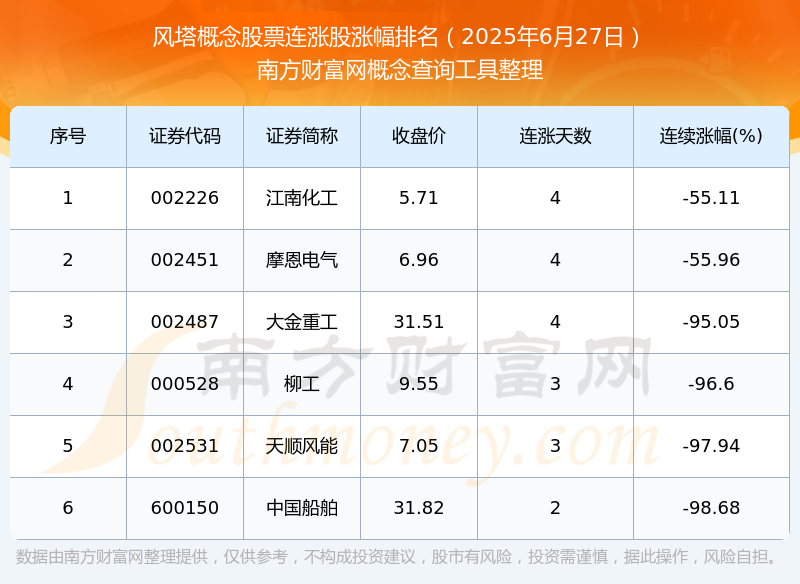
Task: Click the serial number in the 天顺风能 row
Action: pos(68,446)
